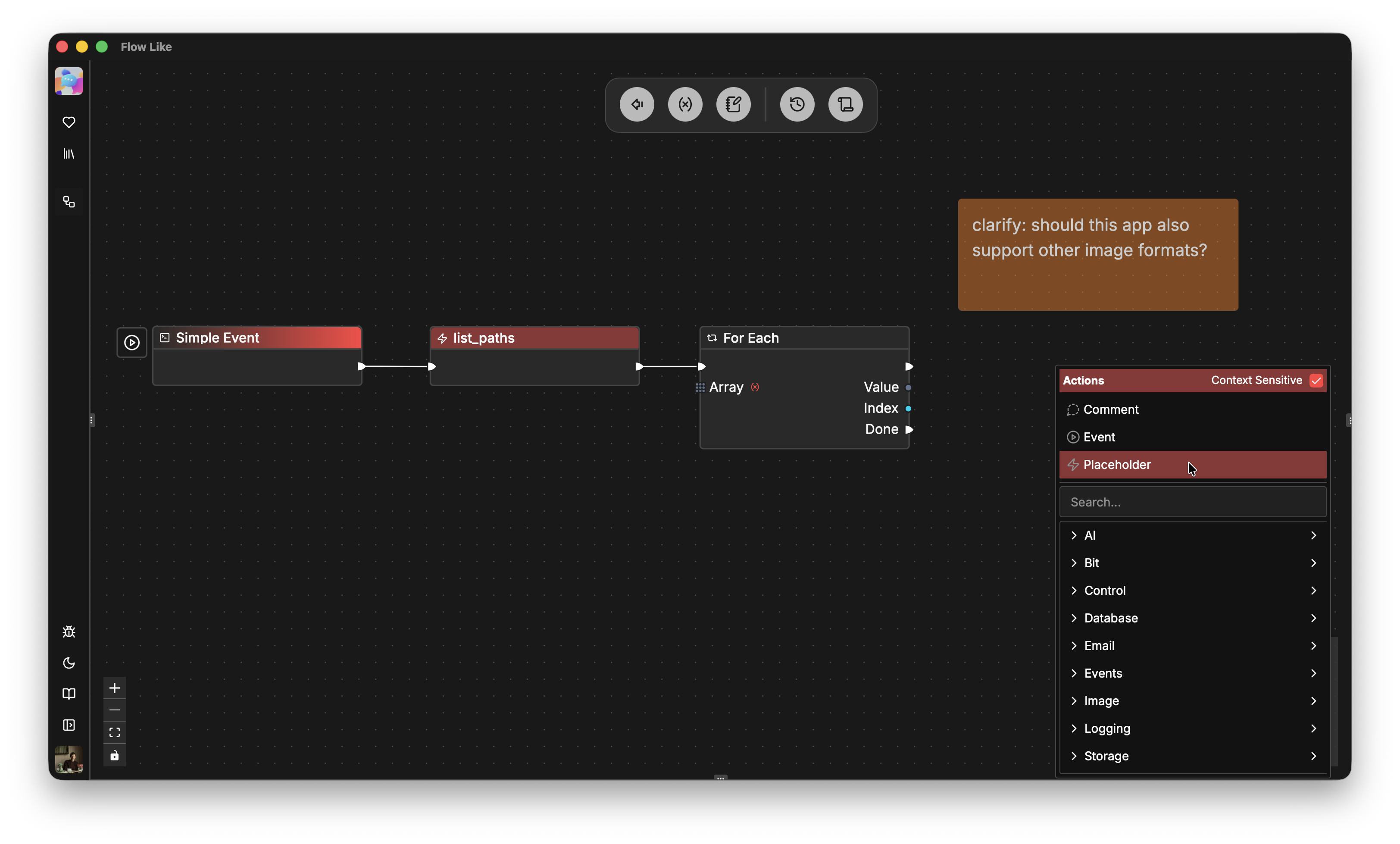Toggle the canvas lock at bottom left
The width and height of the screenshot is (1400, 844).
(114, 756)
